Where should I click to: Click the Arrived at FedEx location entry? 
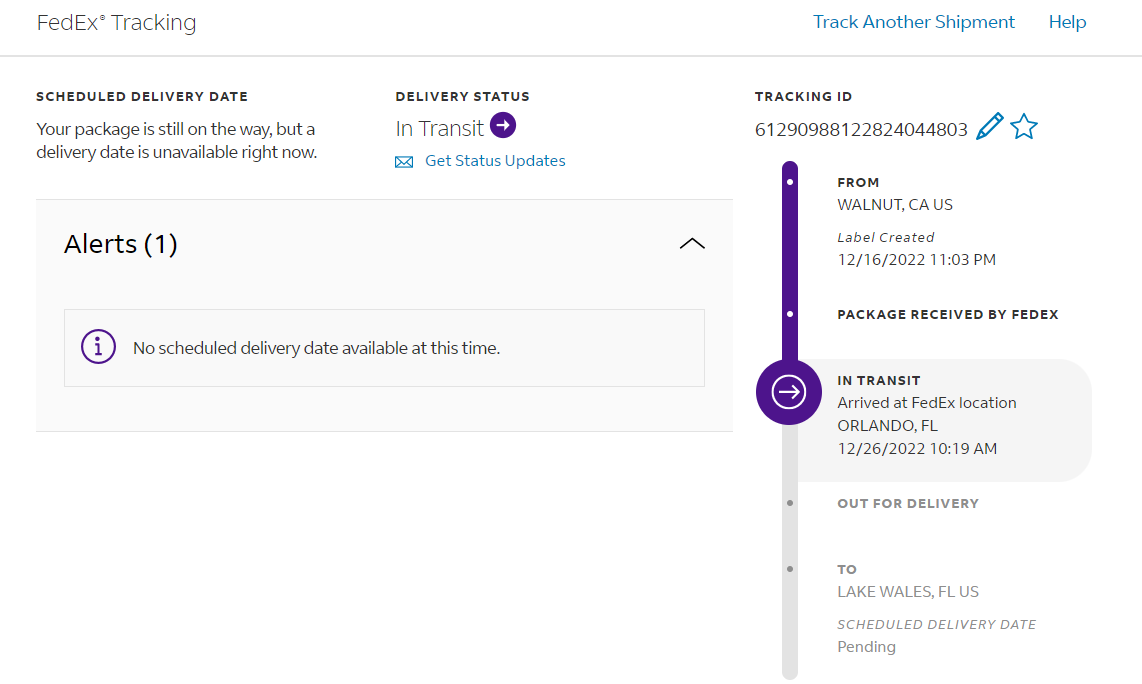(926, 403)
